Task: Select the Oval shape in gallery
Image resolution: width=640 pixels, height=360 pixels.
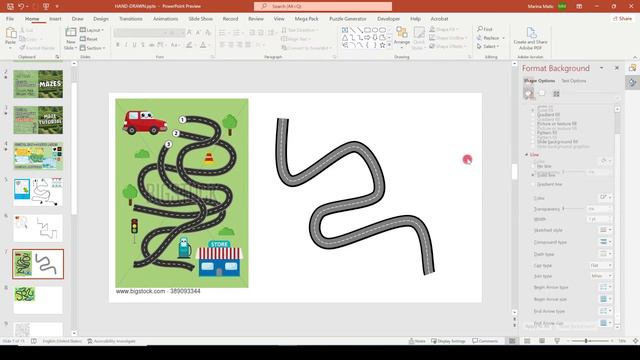Action: click(375, 30)
